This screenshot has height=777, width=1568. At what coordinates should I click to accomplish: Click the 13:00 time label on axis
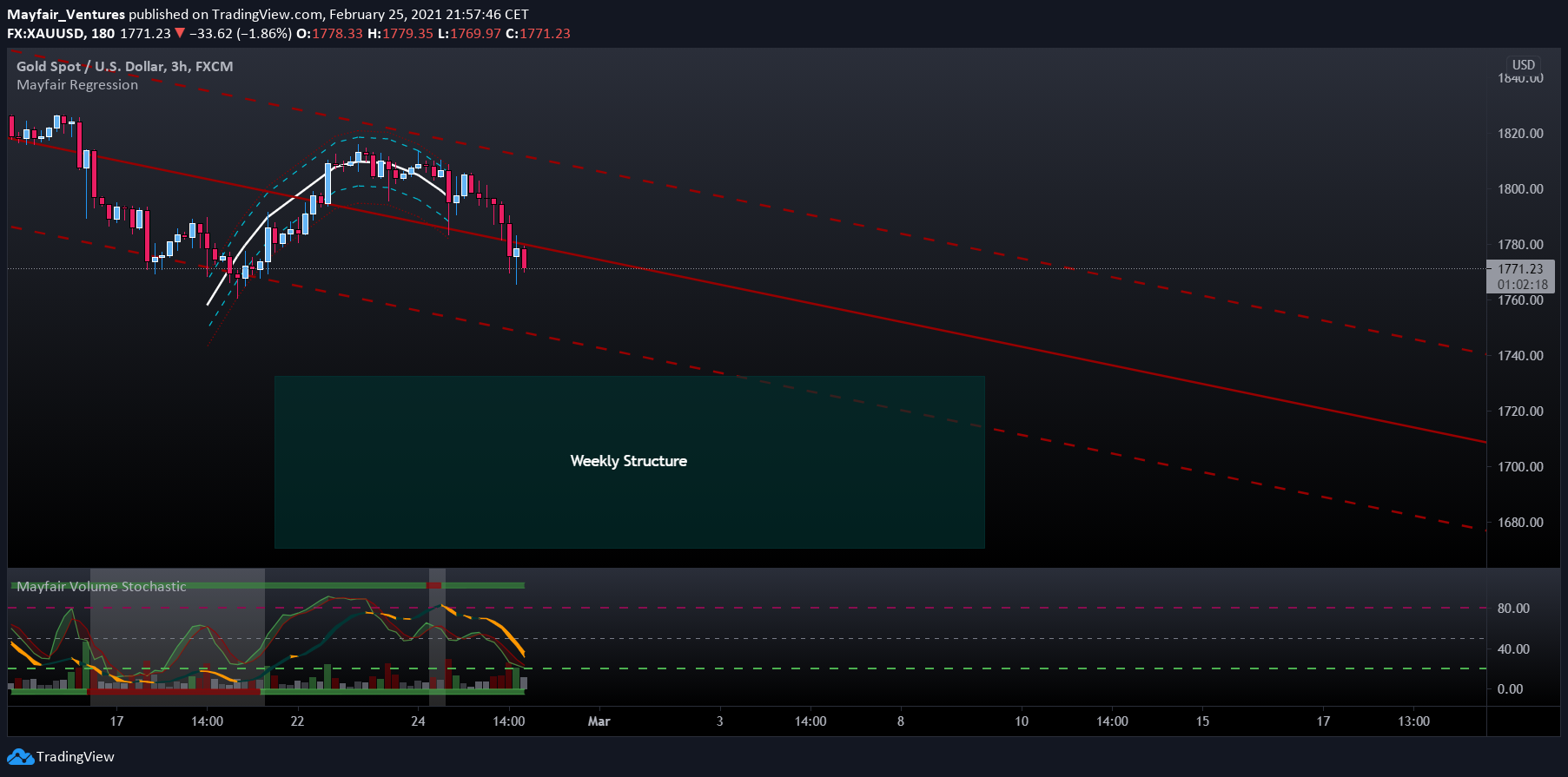pos(1413,721)
